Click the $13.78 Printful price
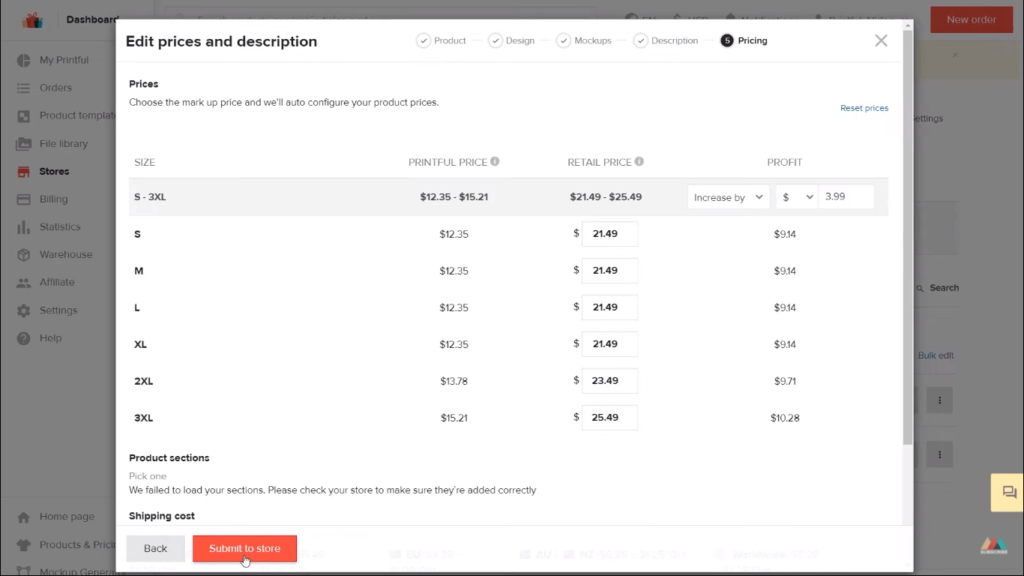The image size is (1024, 576). coord(454,381)
